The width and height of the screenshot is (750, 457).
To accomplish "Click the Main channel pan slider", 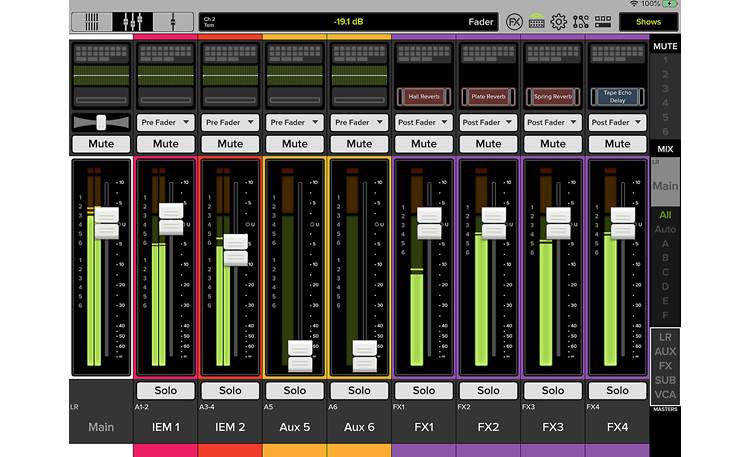I will [x=101, y=123].
